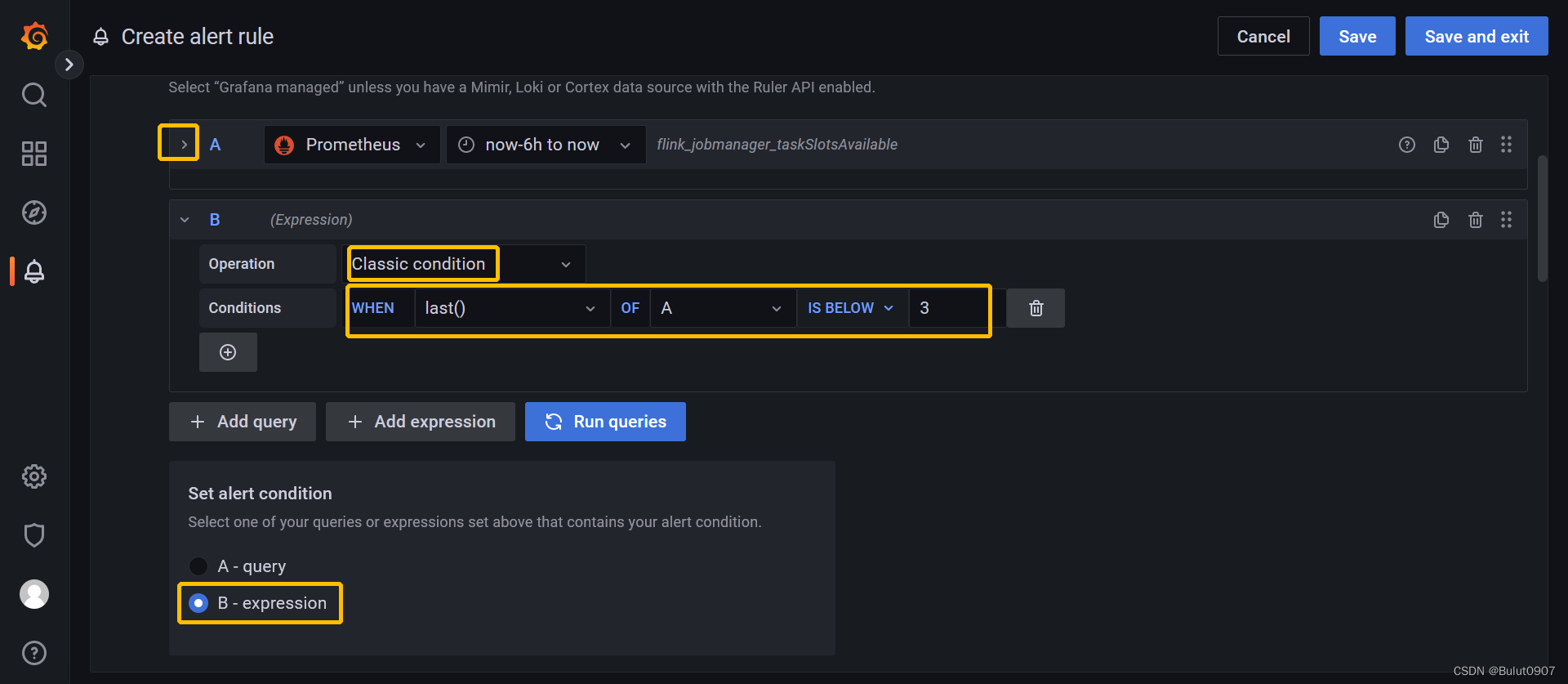The image size is (1568, 684).
Task: Click Save button
Action: point(1357,36)
